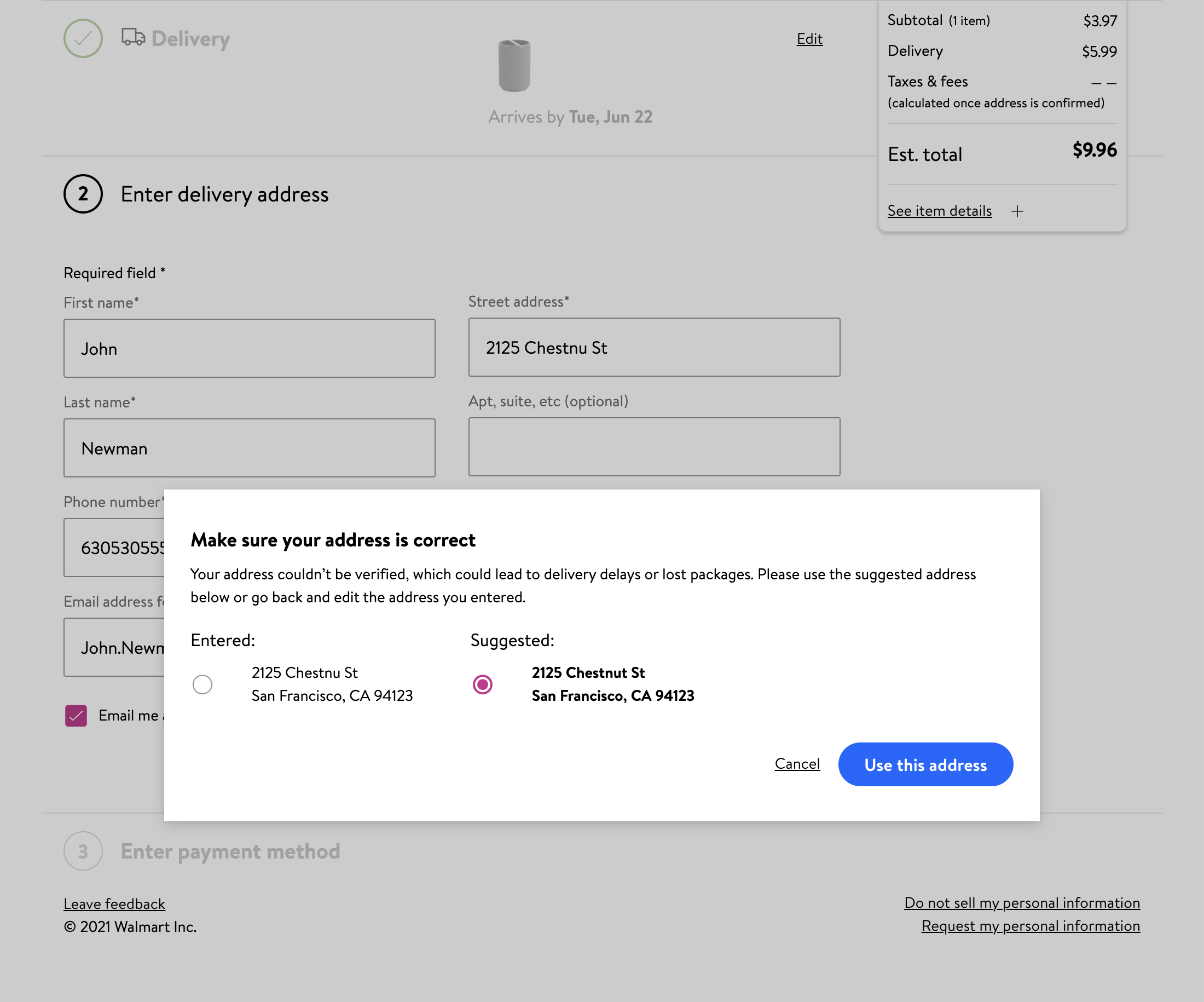Open the Leave feedback link
This screenshot has width=1204, height=1002.
(x=114, y=903)
